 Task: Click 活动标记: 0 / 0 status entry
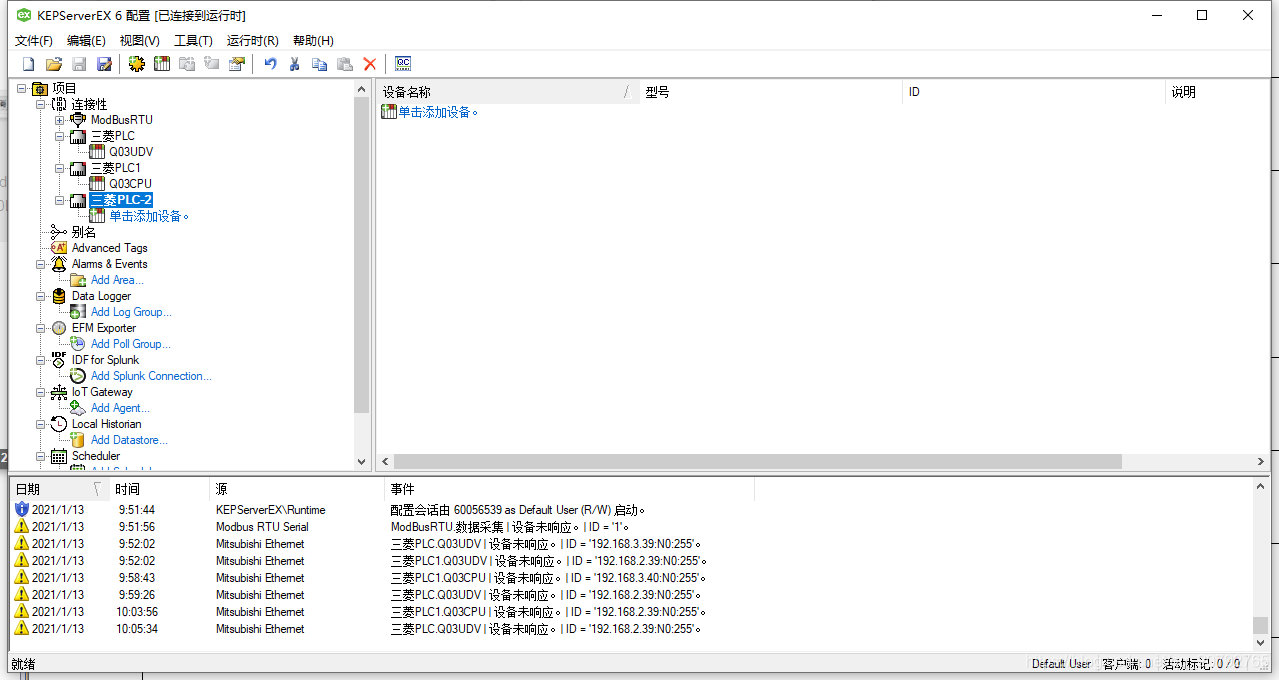click(x=1202, y=664)
